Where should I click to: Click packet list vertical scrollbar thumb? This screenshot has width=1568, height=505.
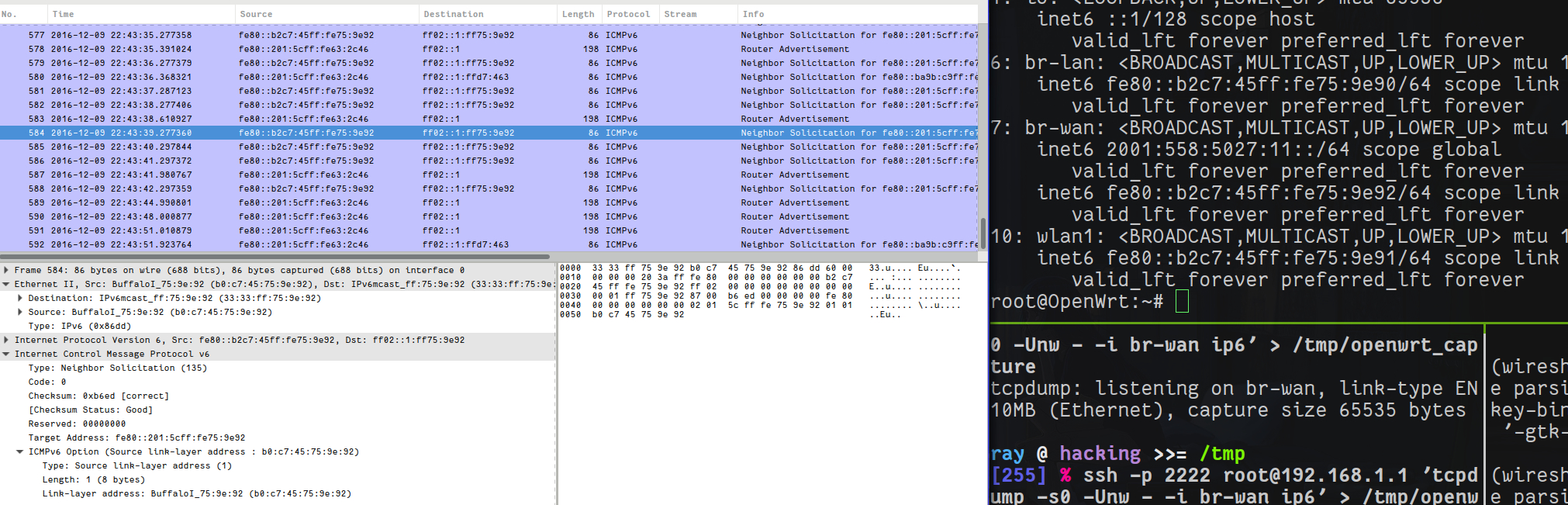[x=983, y=233]
